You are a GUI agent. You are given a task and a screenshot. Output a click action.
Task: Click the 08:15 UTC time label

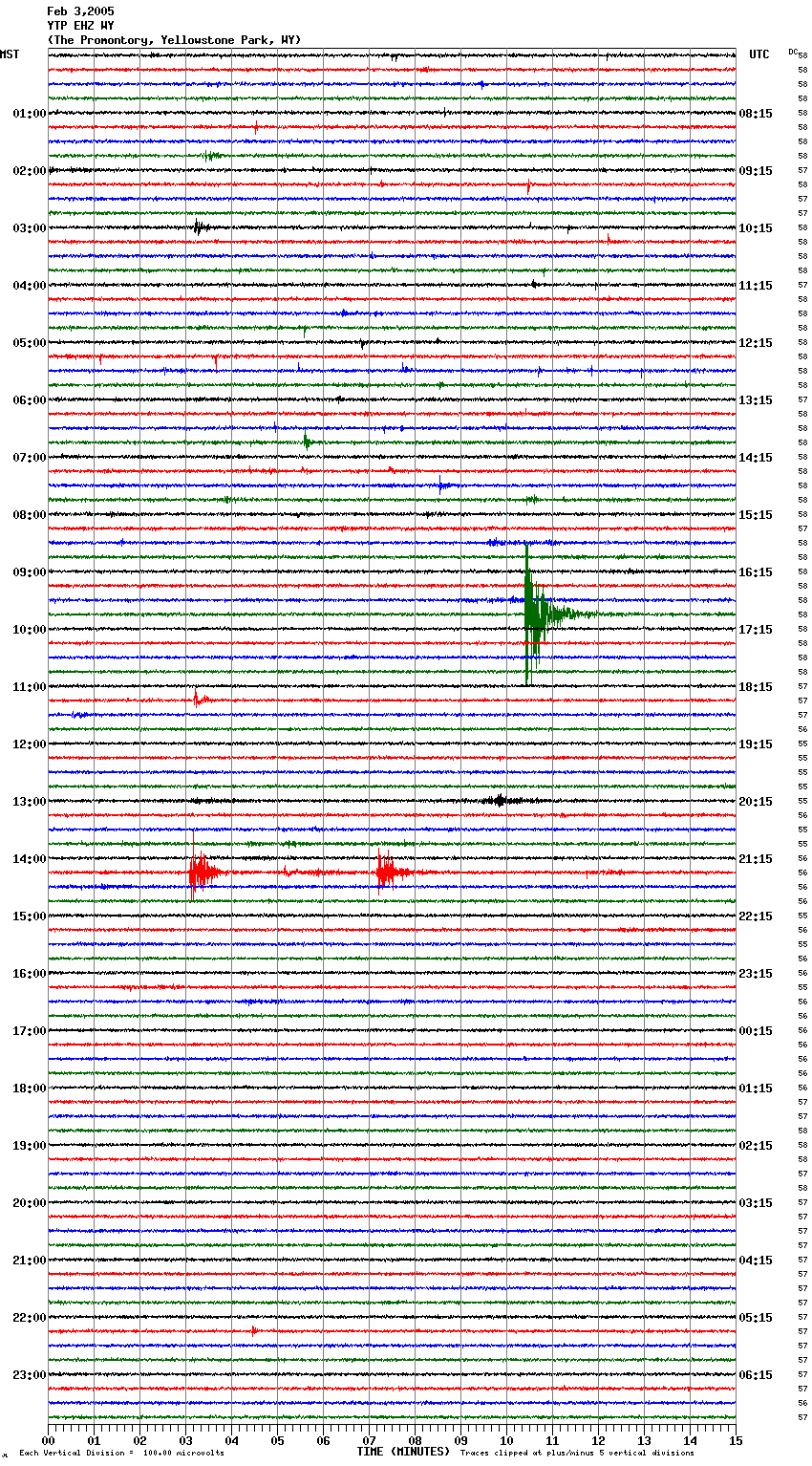pos(756,114)
